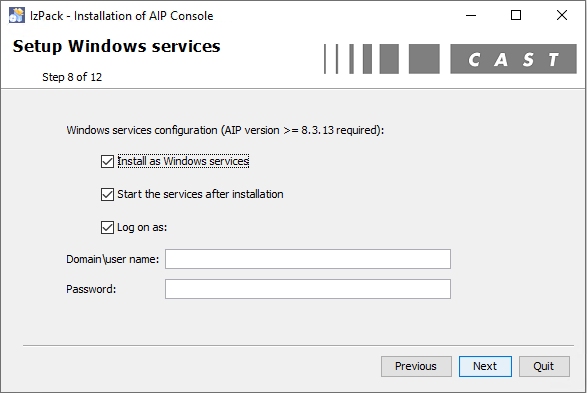Proceed with the Next button
This screenshot has height=393, width=587.
click(x=485, y=366)
